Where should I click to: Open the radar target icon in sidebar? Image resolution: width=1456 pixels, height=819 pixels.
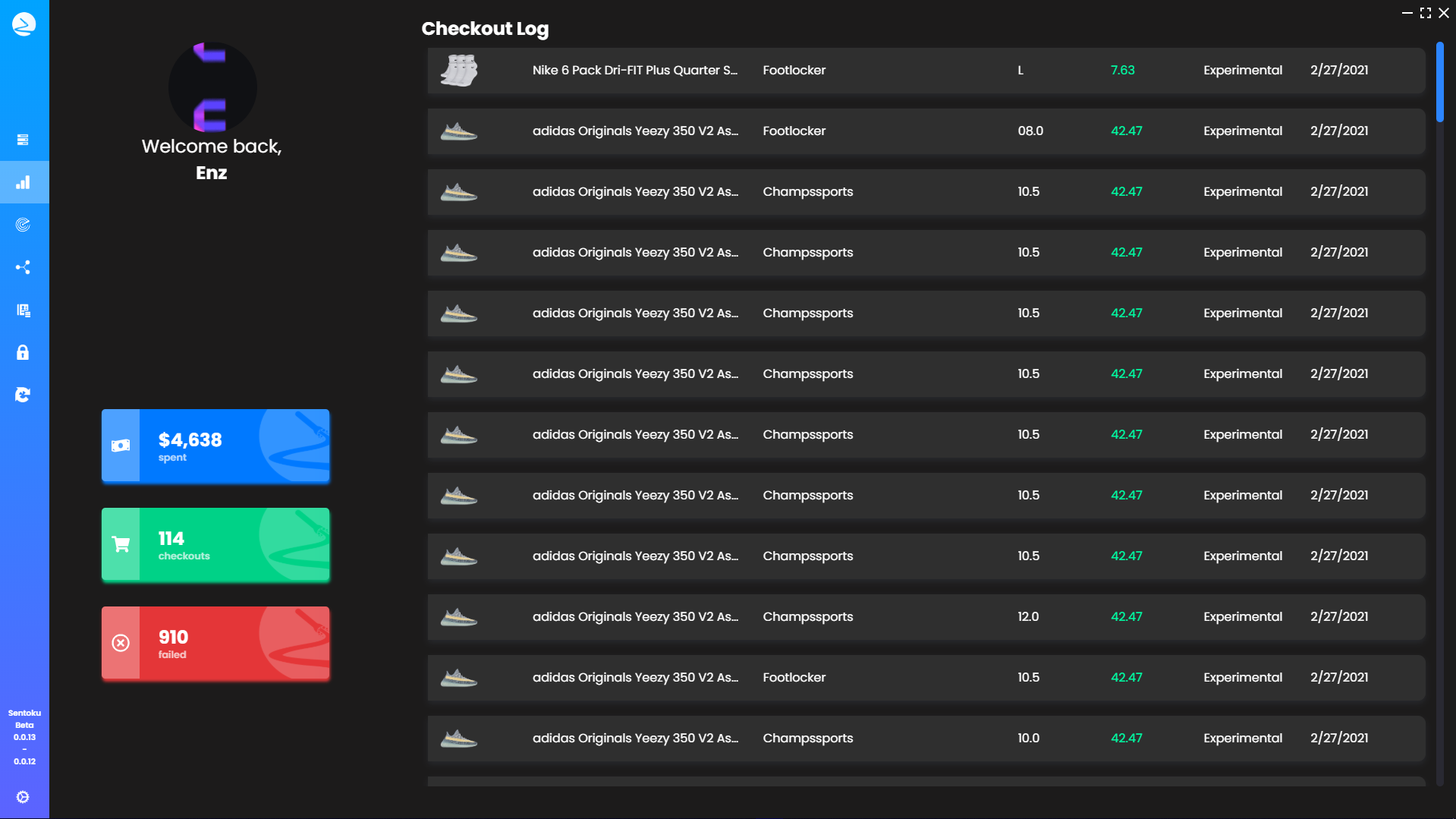pyautogui.click(x=23, y=225)
